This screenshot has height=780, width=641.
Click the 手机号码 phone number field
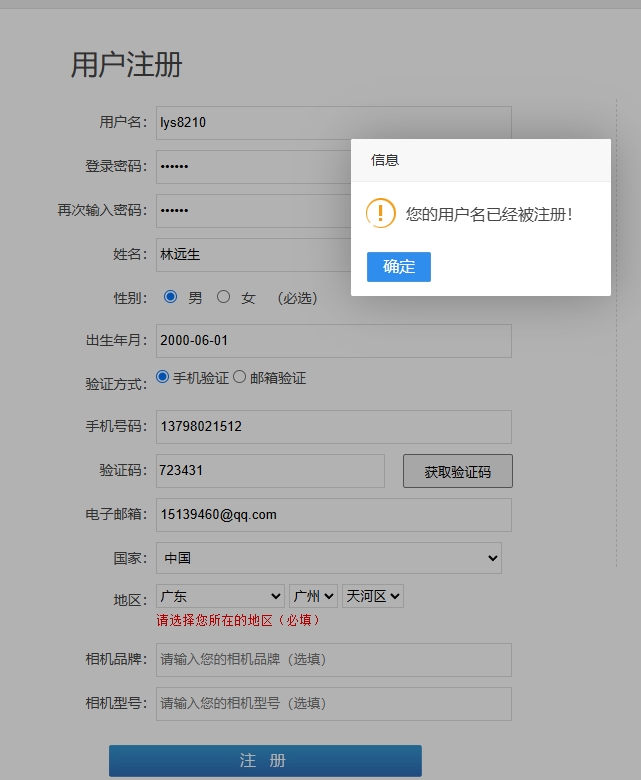pyautogui.click(x=333, y=427)
